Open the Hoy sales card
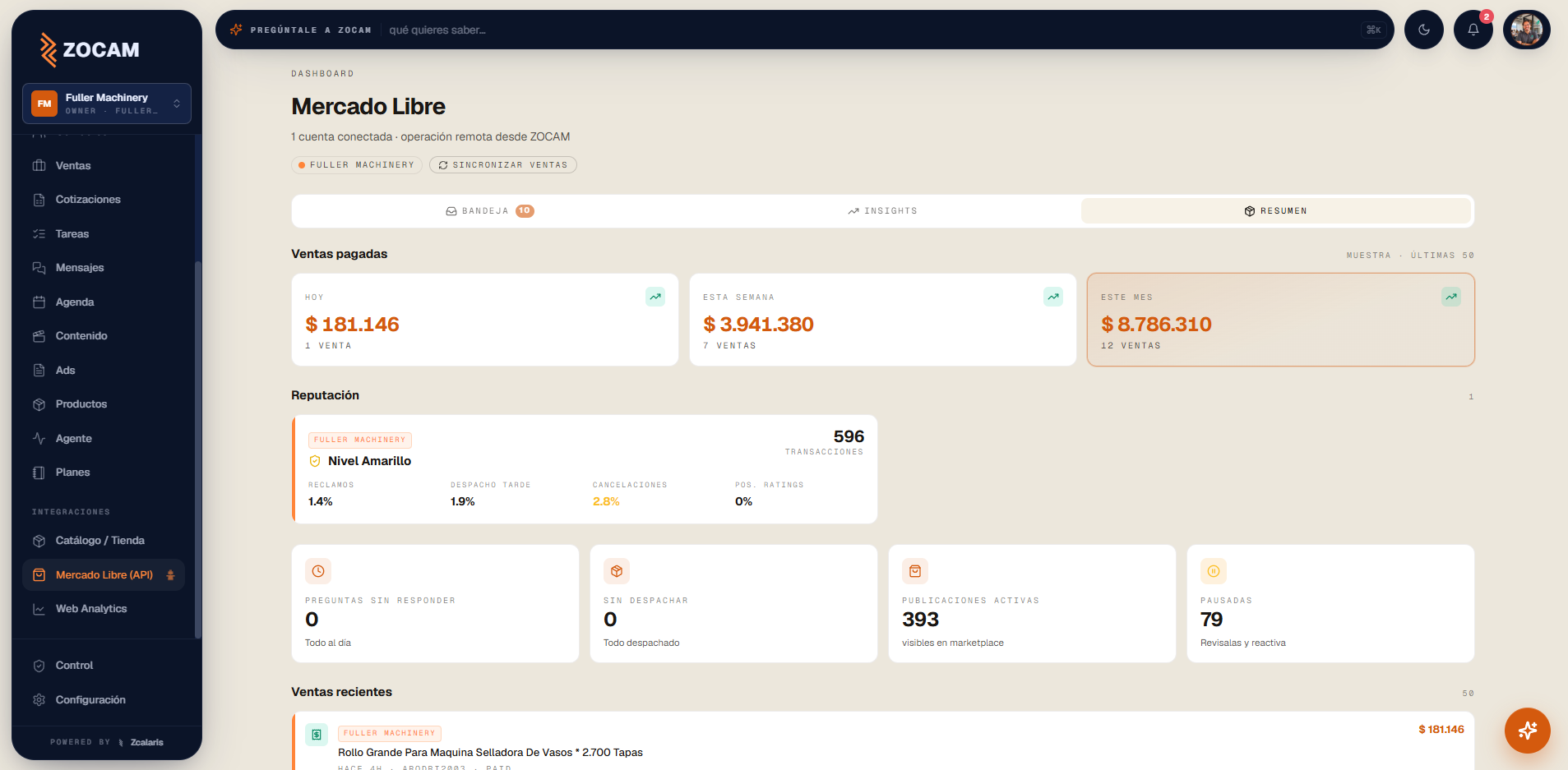1568x770 pixels. click(x=485, y=320)
